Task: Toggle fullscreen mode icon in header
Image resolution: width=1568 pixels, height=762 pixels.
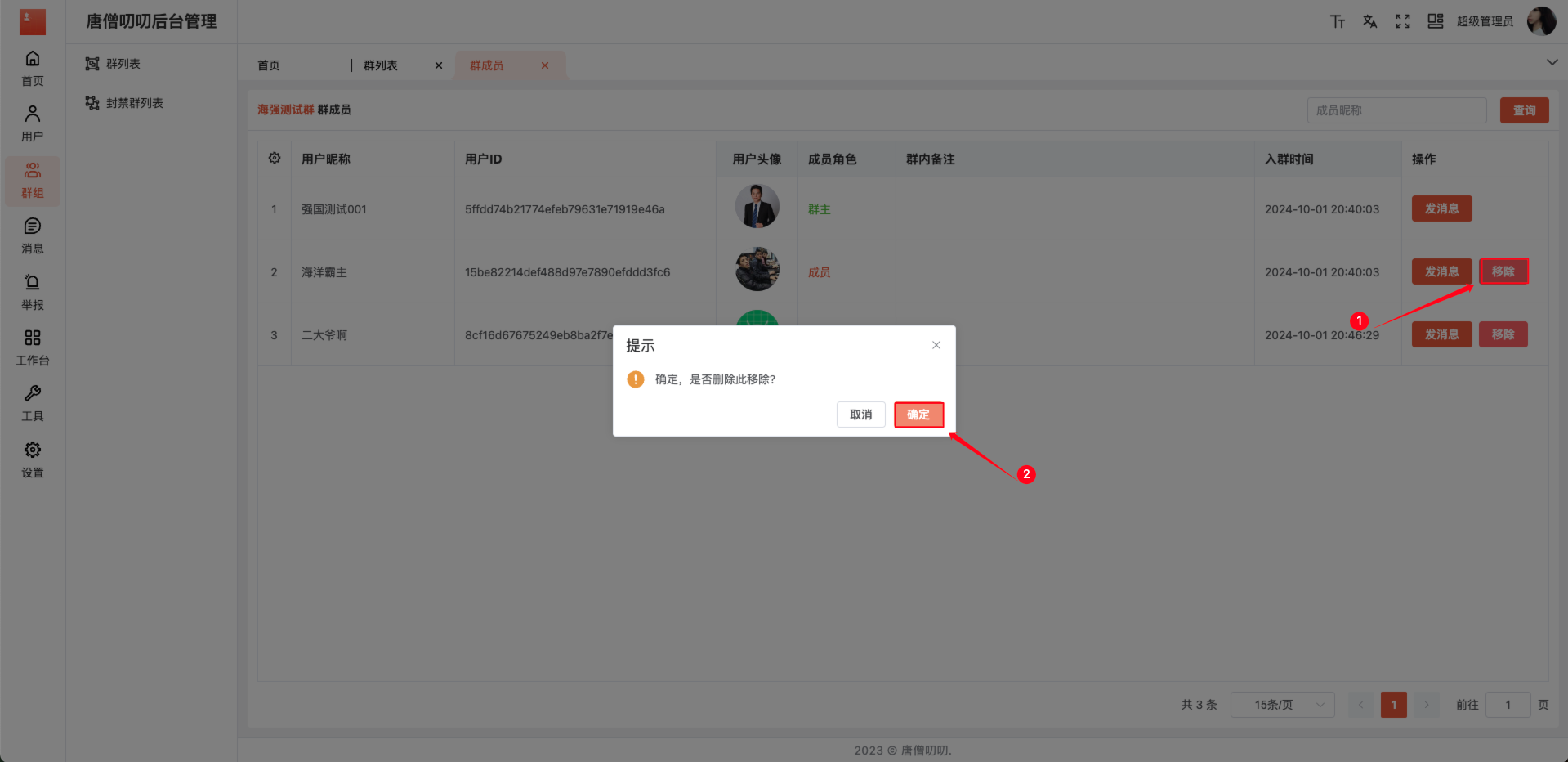Action: click(1402, 21)
